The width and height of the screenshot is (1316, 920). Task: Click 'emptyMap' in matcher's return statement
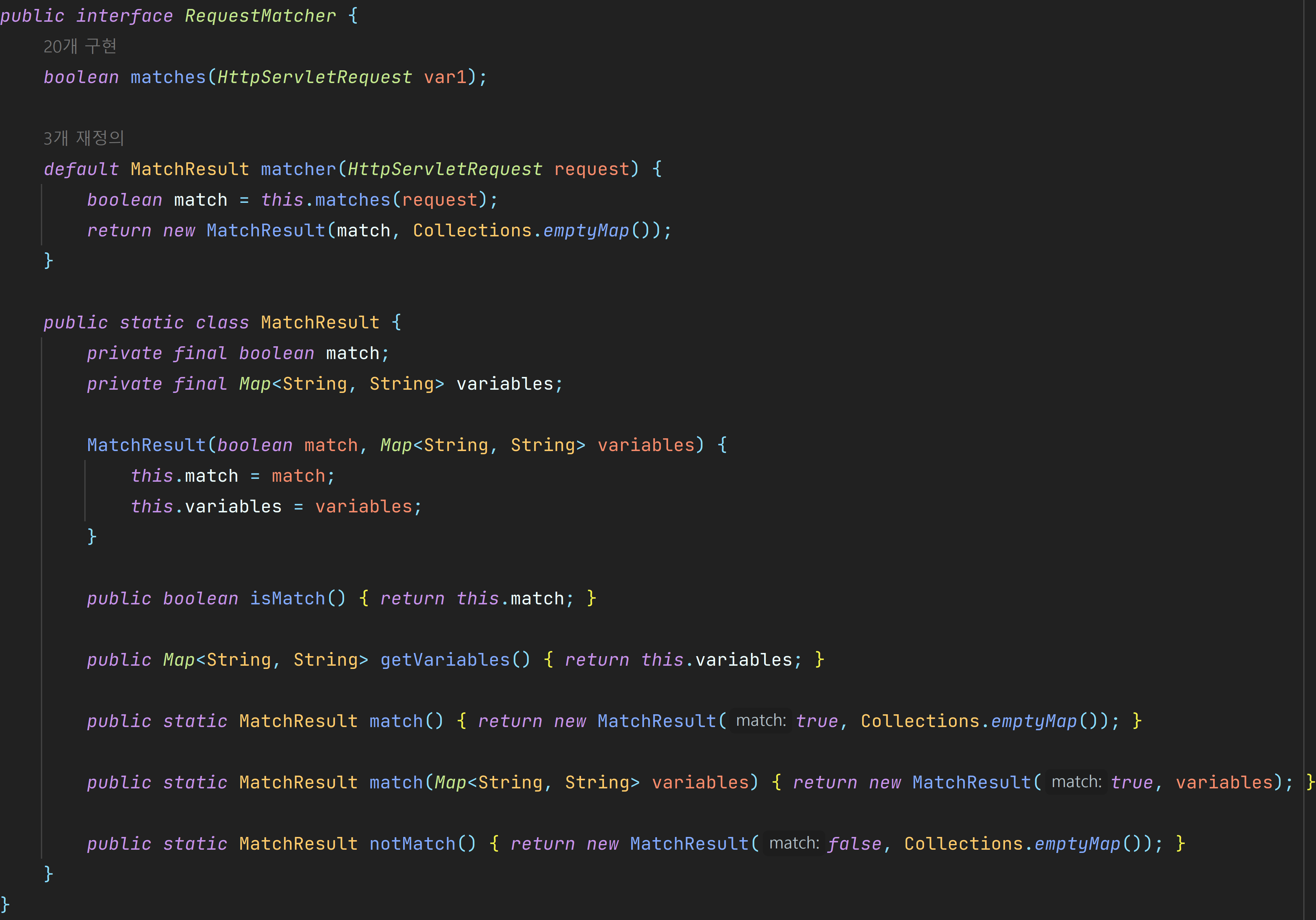586,230
